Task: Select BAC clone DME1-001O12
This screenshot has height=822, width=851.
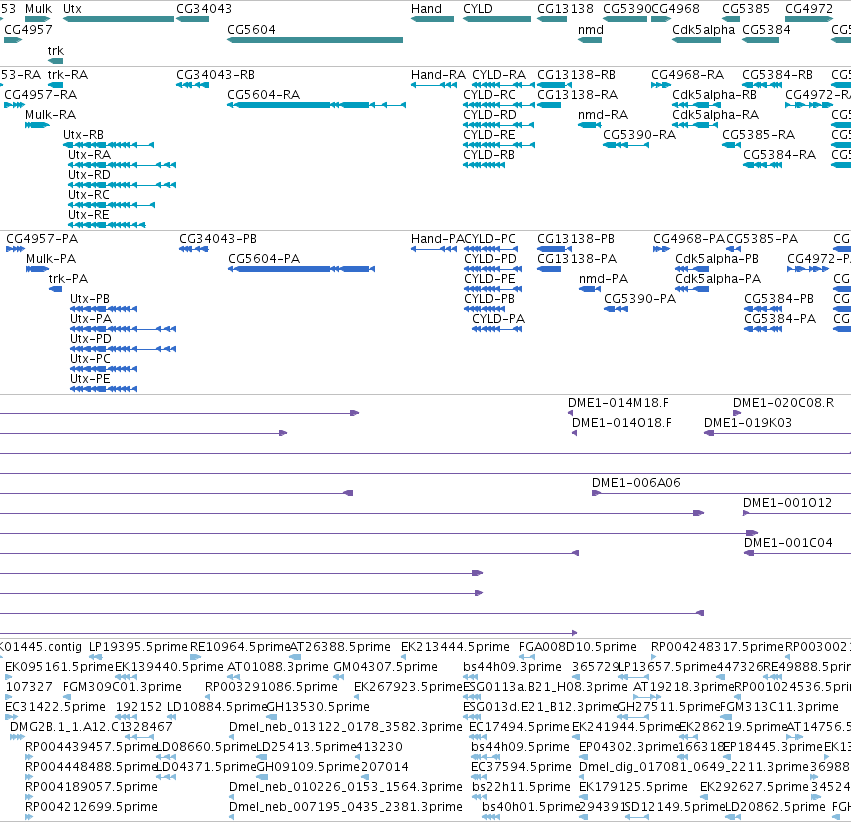Action: (x=797, y=514)
